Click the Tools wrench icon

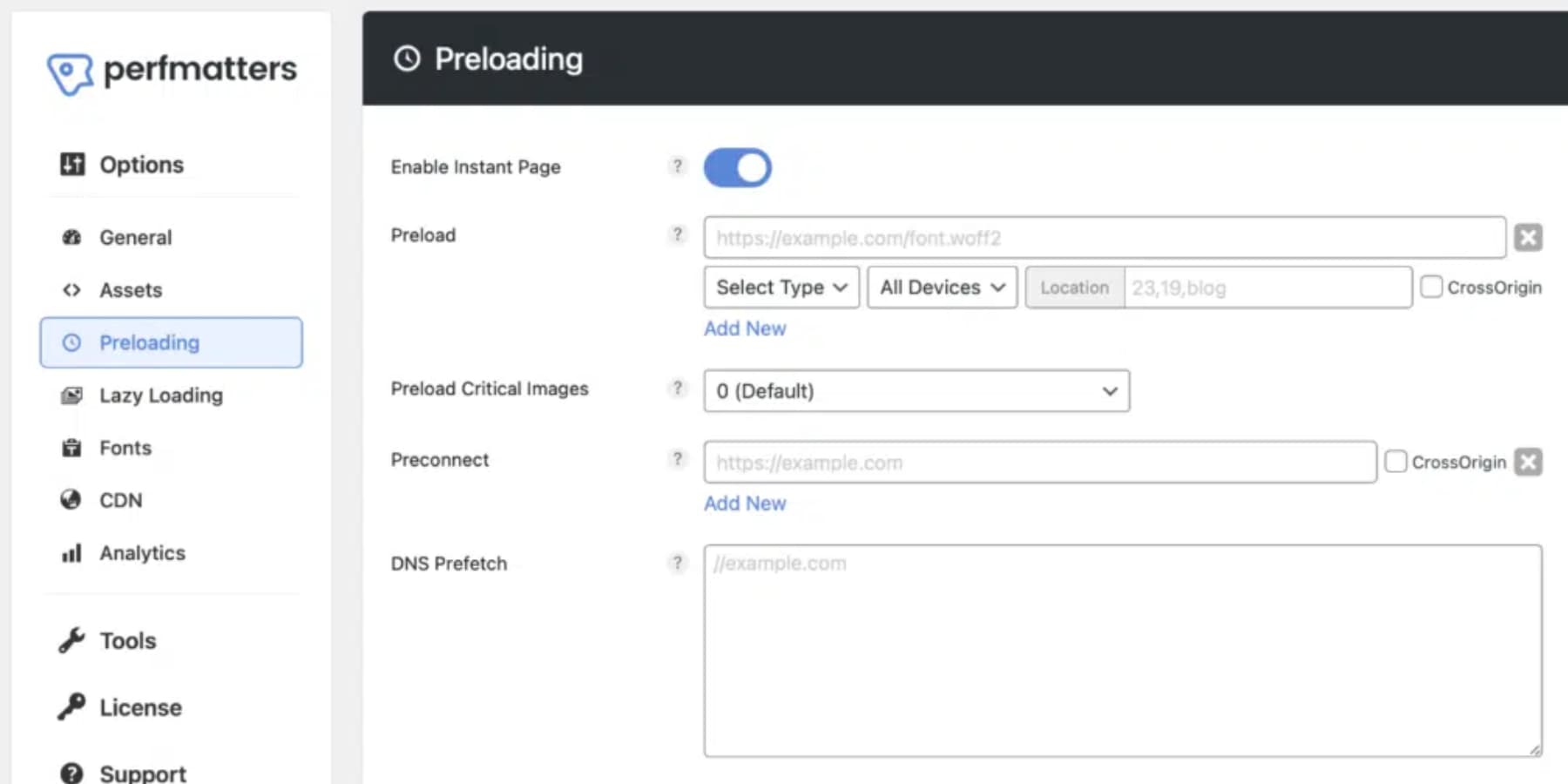[72, 640]
